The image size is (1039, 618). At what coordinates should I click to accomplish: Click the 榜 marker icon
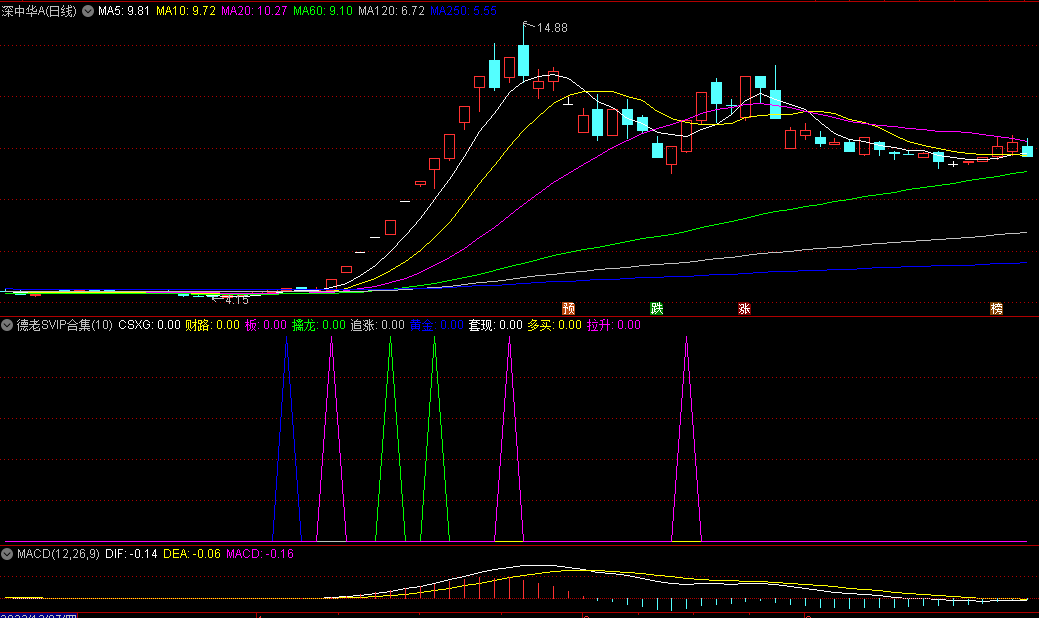tap(996, 309)
